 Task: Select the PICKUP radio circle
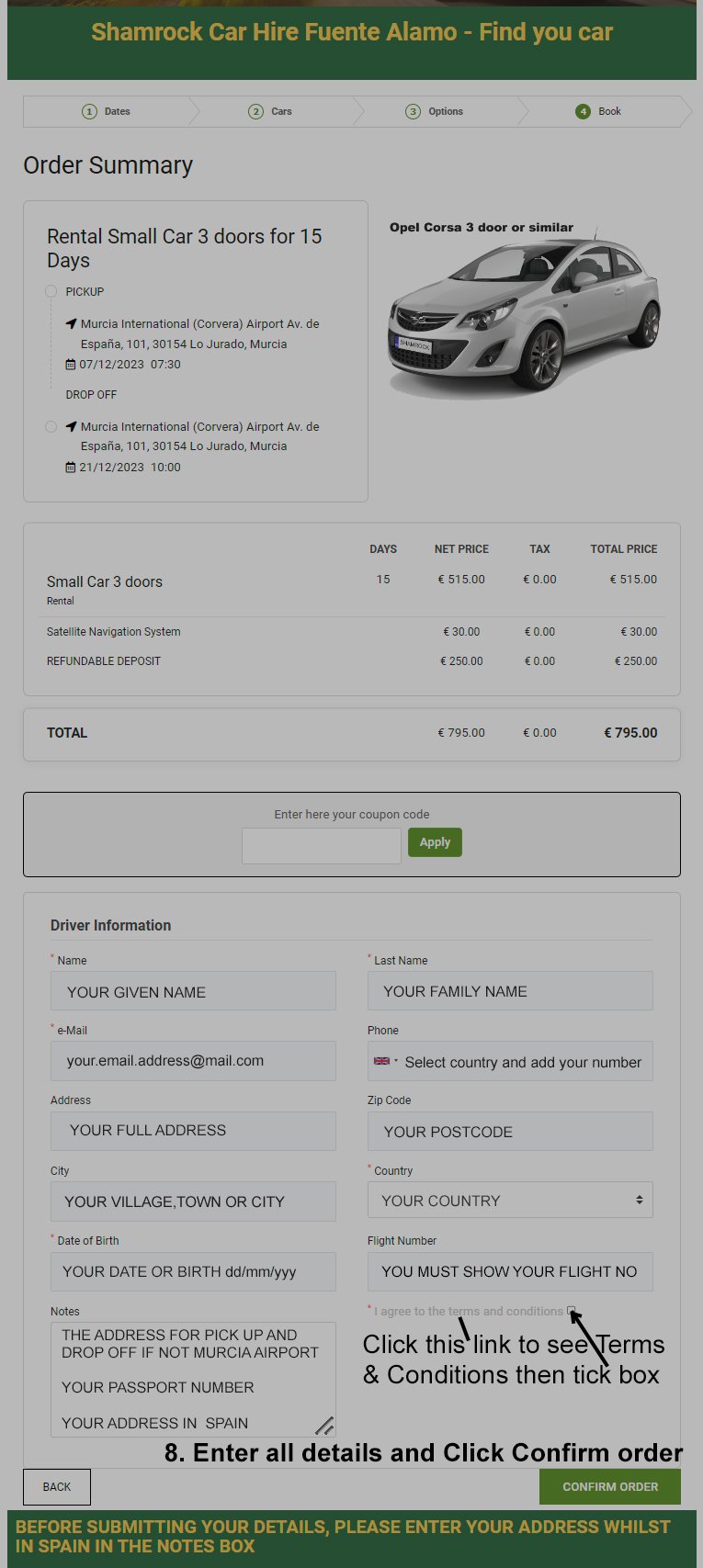tap(51, 291)
